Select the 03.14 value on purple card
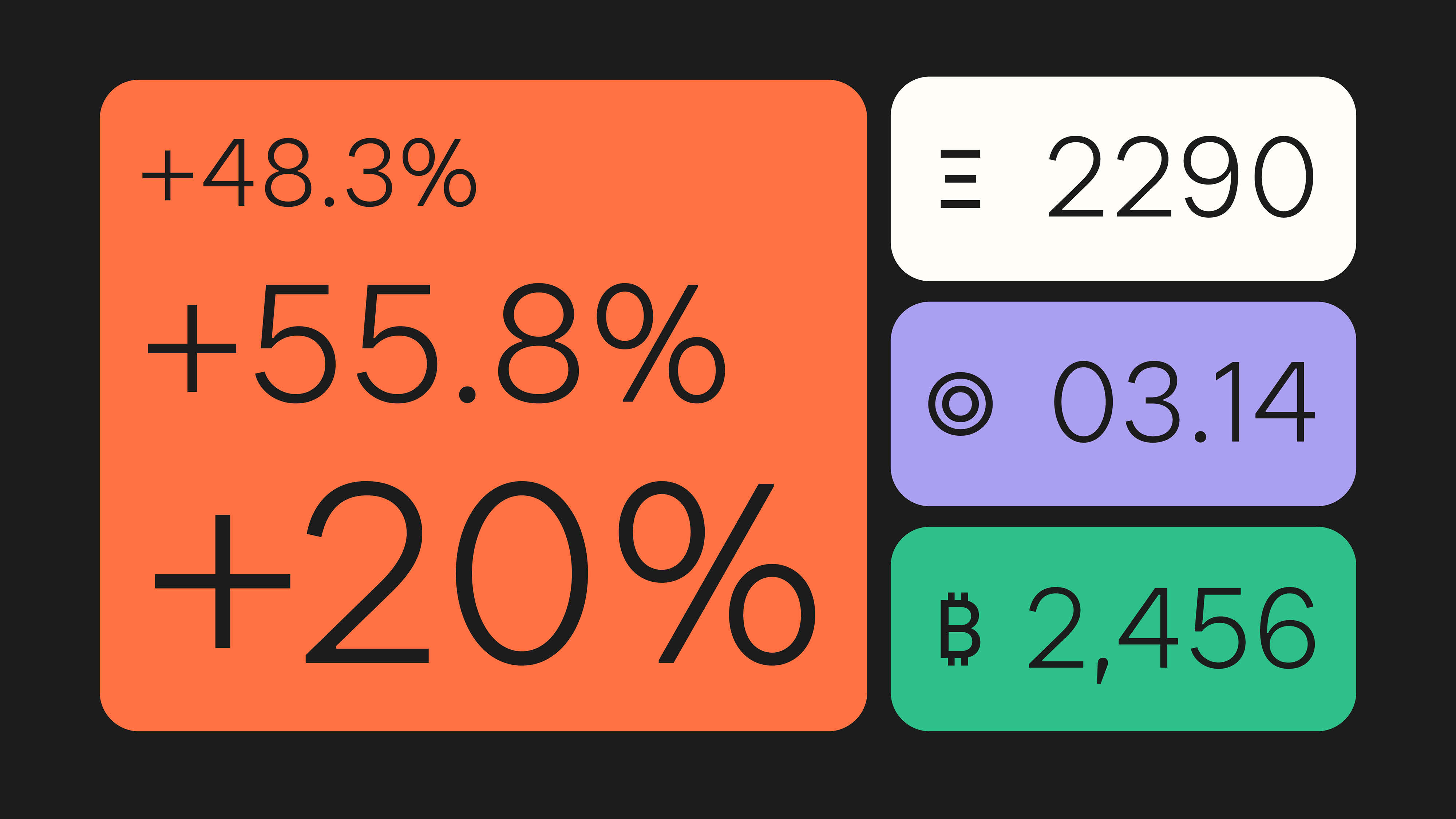 (x=1184, y=402)
